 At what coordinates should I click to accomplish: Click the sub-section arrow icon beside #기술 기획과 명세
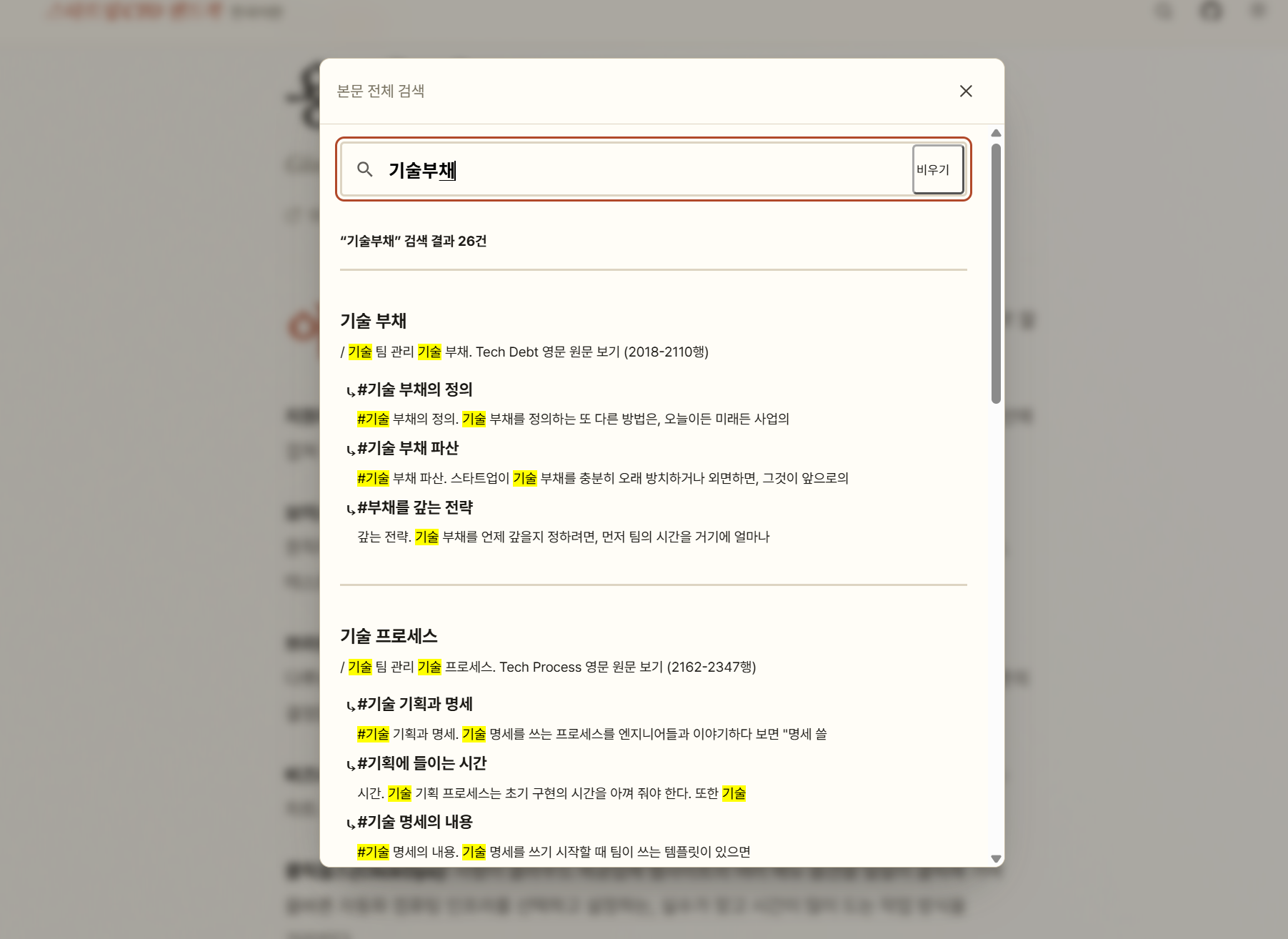click(x=351, y=705)
